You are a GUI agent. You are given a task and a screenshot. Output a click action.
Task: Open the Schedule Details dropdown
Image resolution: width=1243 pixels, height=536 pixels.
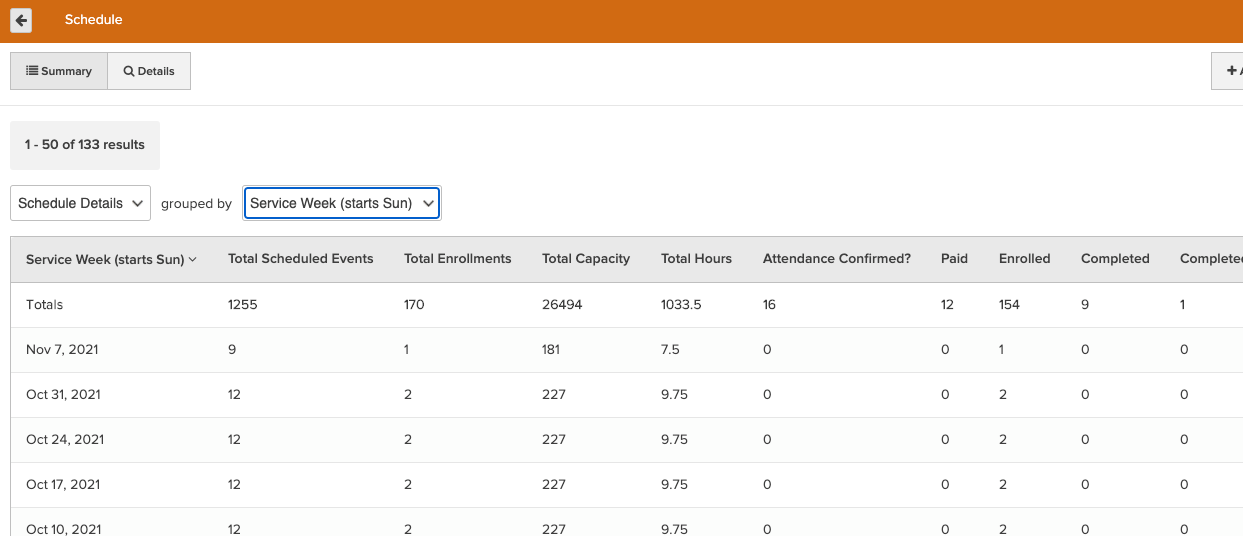pos(81,203)
